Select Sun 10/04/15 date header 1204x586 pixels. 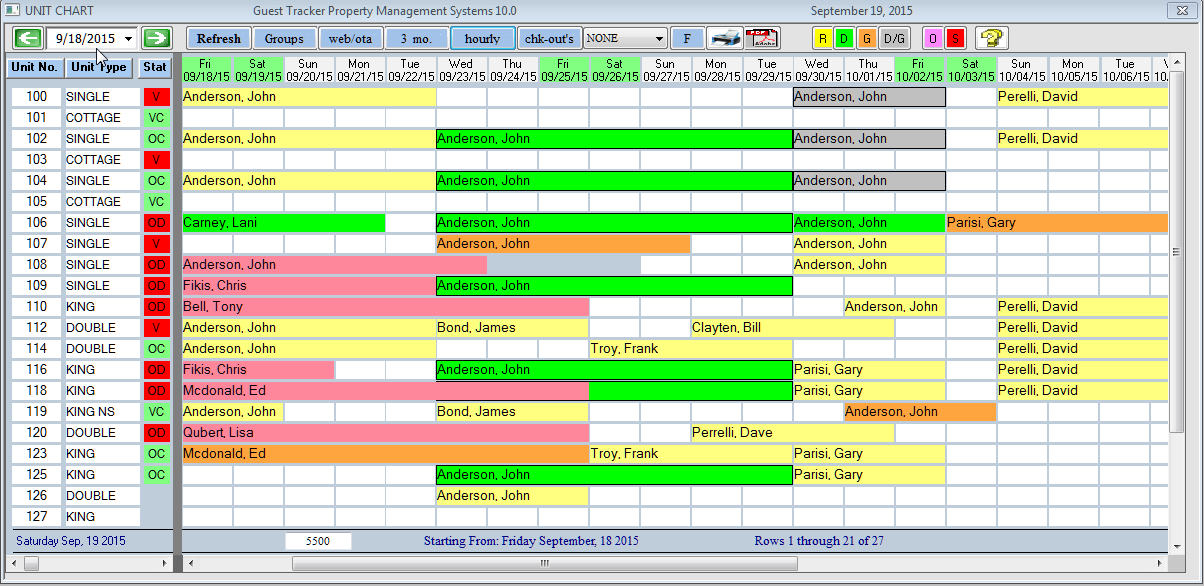click(1021, 70)
